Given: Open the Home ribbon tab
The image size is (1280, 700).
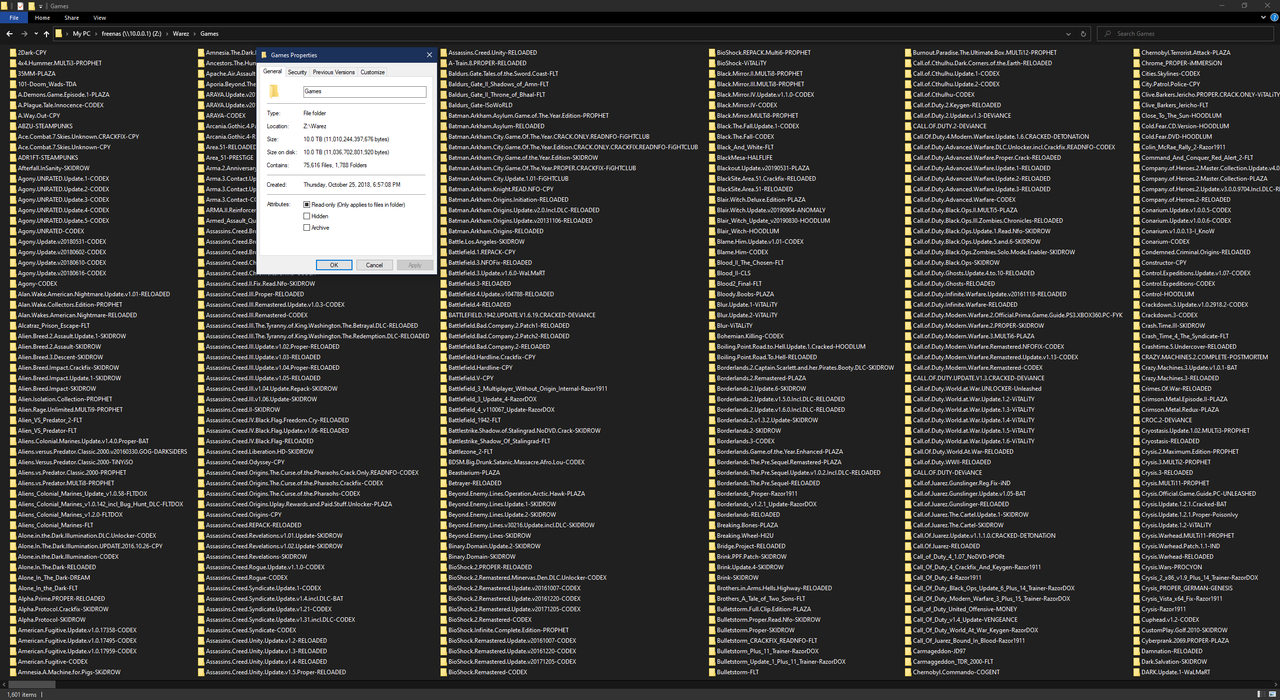Looking at the screenshot, I should (x=42, y=18).
